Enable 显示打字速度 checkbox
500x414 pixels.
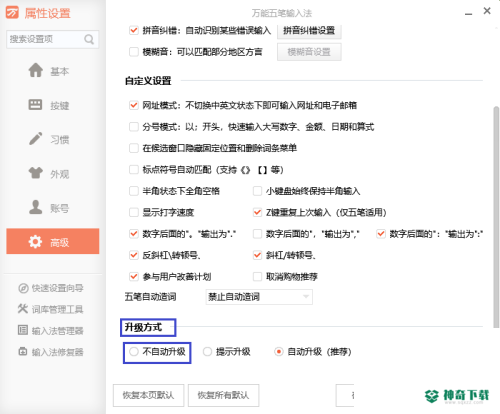pos(134,212)
